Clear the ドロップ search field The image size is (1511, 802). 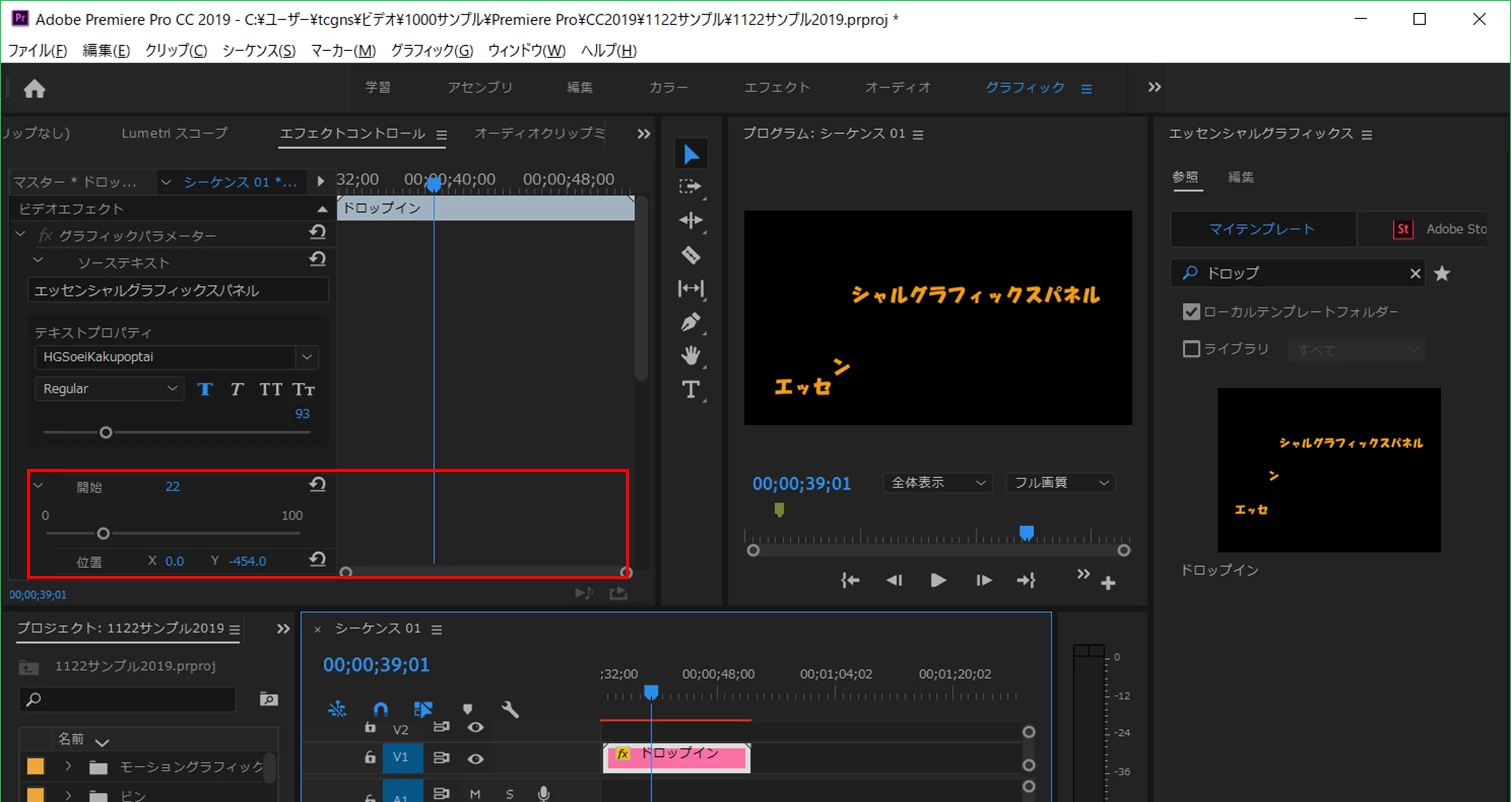[1415, 273]
